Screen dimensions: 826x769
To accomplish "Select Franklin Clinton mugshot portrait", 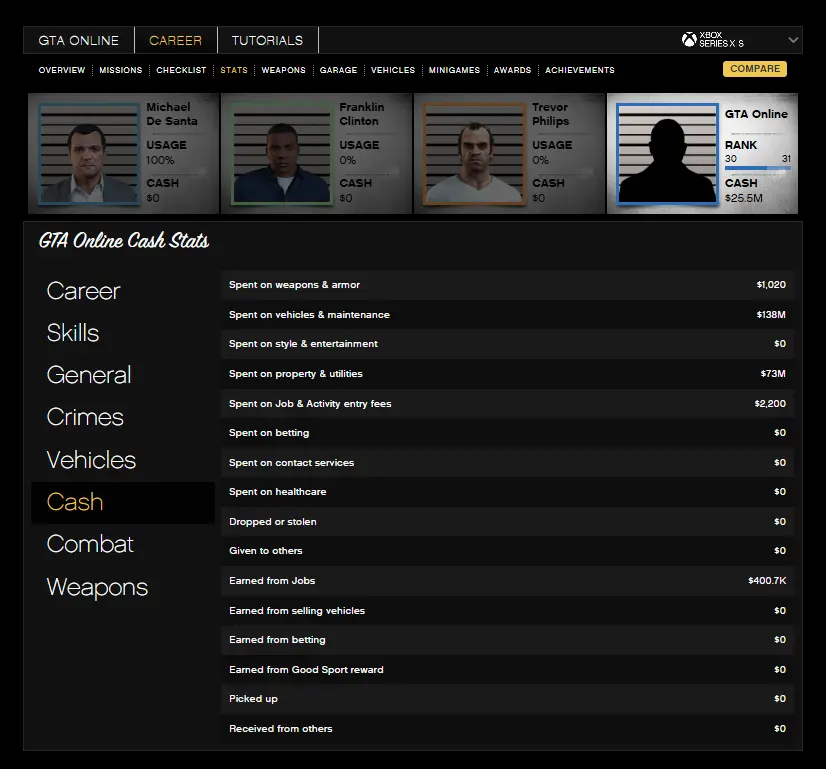I will (280, 153).
